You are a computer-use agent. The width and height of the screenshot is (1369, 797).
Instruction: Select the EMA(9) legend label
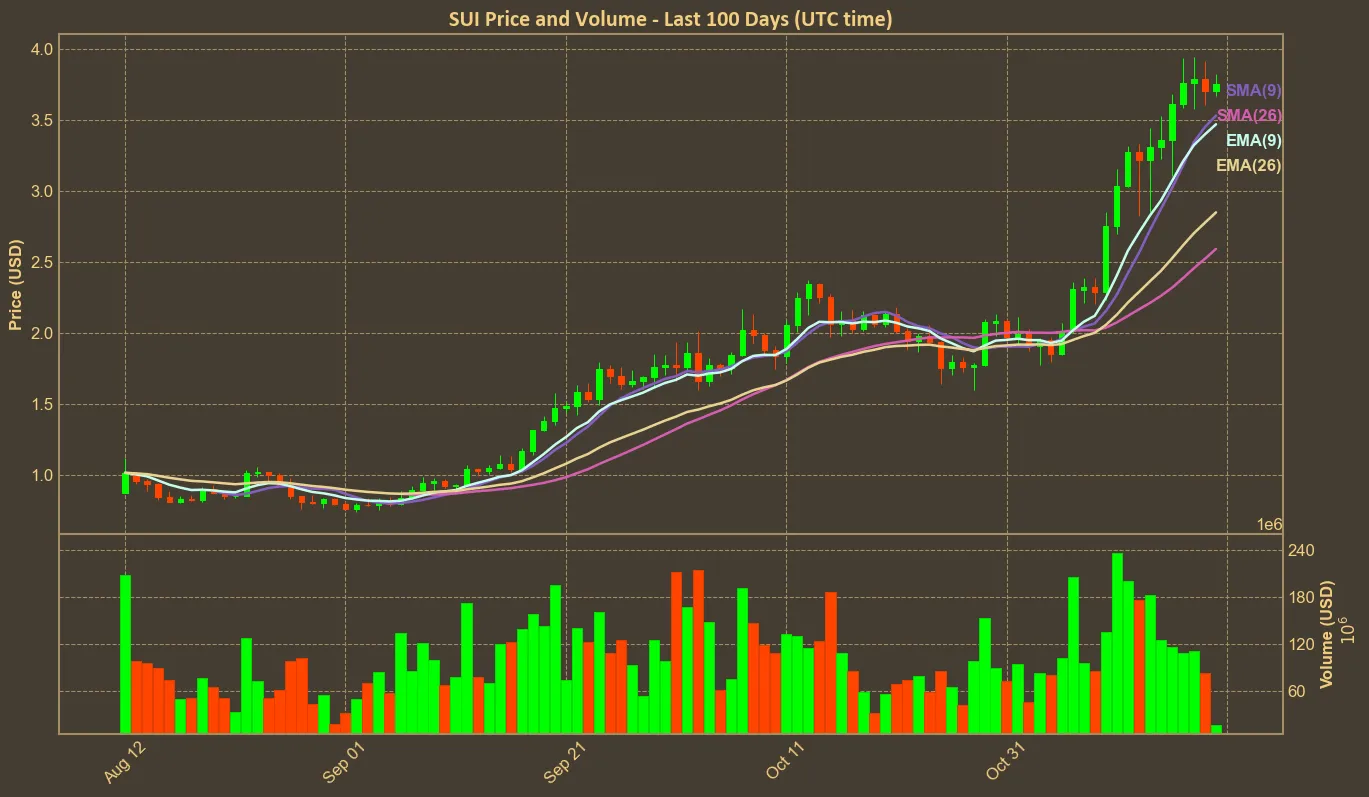[1254, 141]
